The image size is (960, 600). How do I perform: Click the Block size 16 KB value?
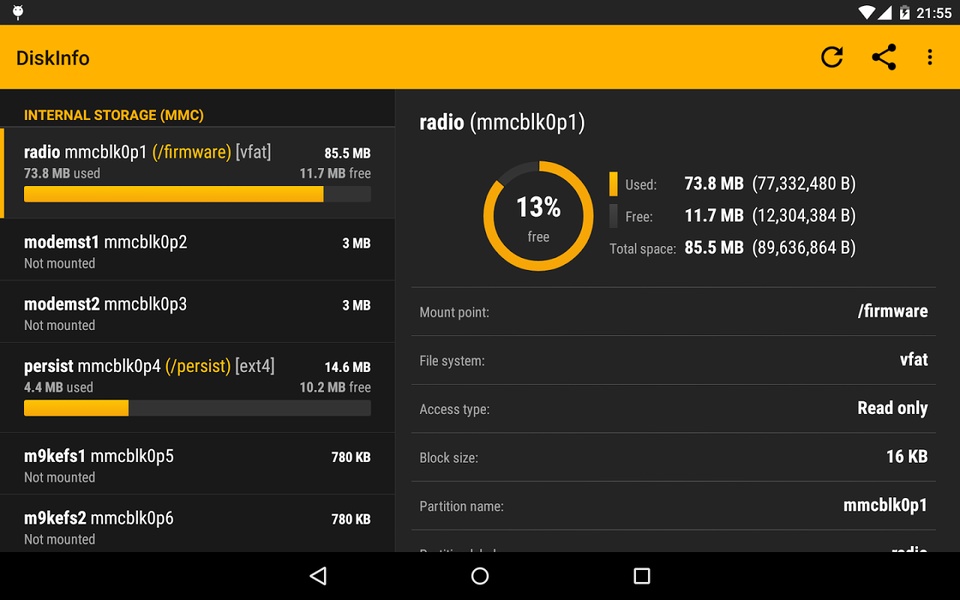coord(907,456)
